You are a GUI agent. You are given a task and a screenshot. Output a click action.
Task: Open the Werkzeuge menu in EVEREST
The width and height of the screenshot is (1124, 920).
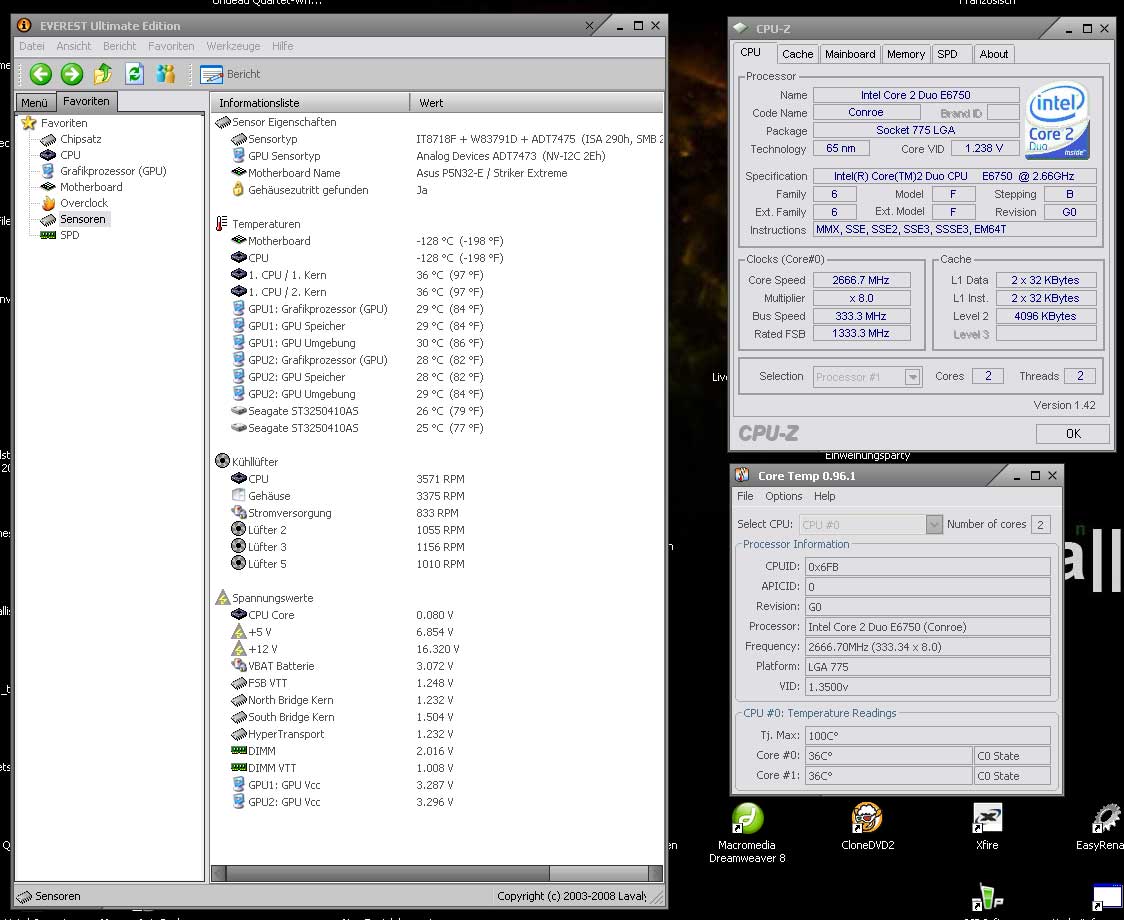[233, 46]
